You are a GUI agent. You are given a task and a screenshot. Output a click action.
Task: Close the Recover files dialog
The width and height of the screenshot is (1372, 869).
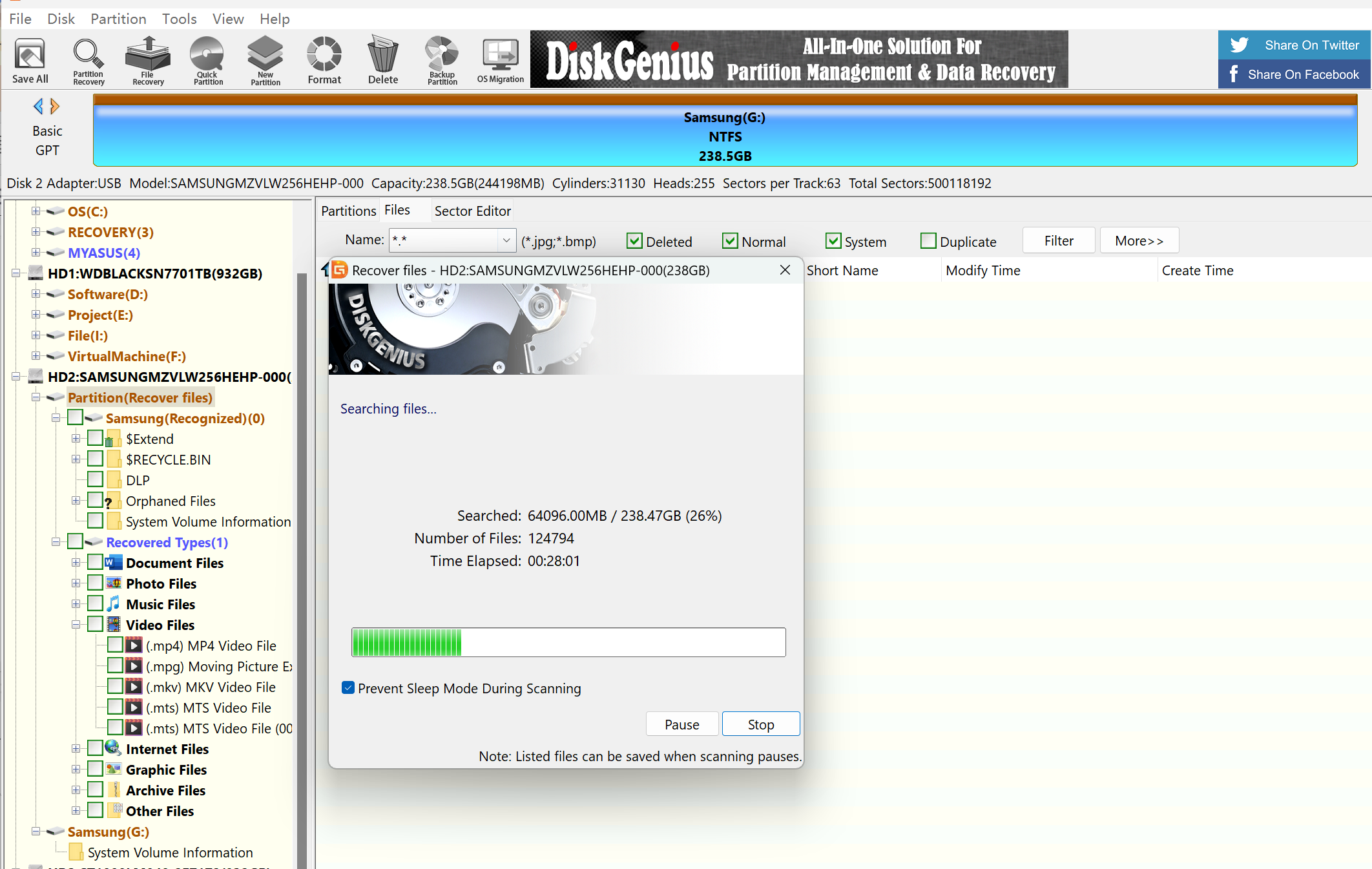(x=785, y=270)
